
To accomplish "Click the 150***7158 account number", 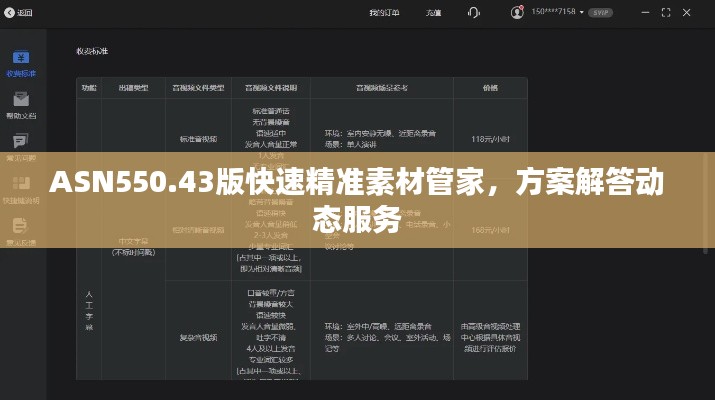I will (552, 13).
